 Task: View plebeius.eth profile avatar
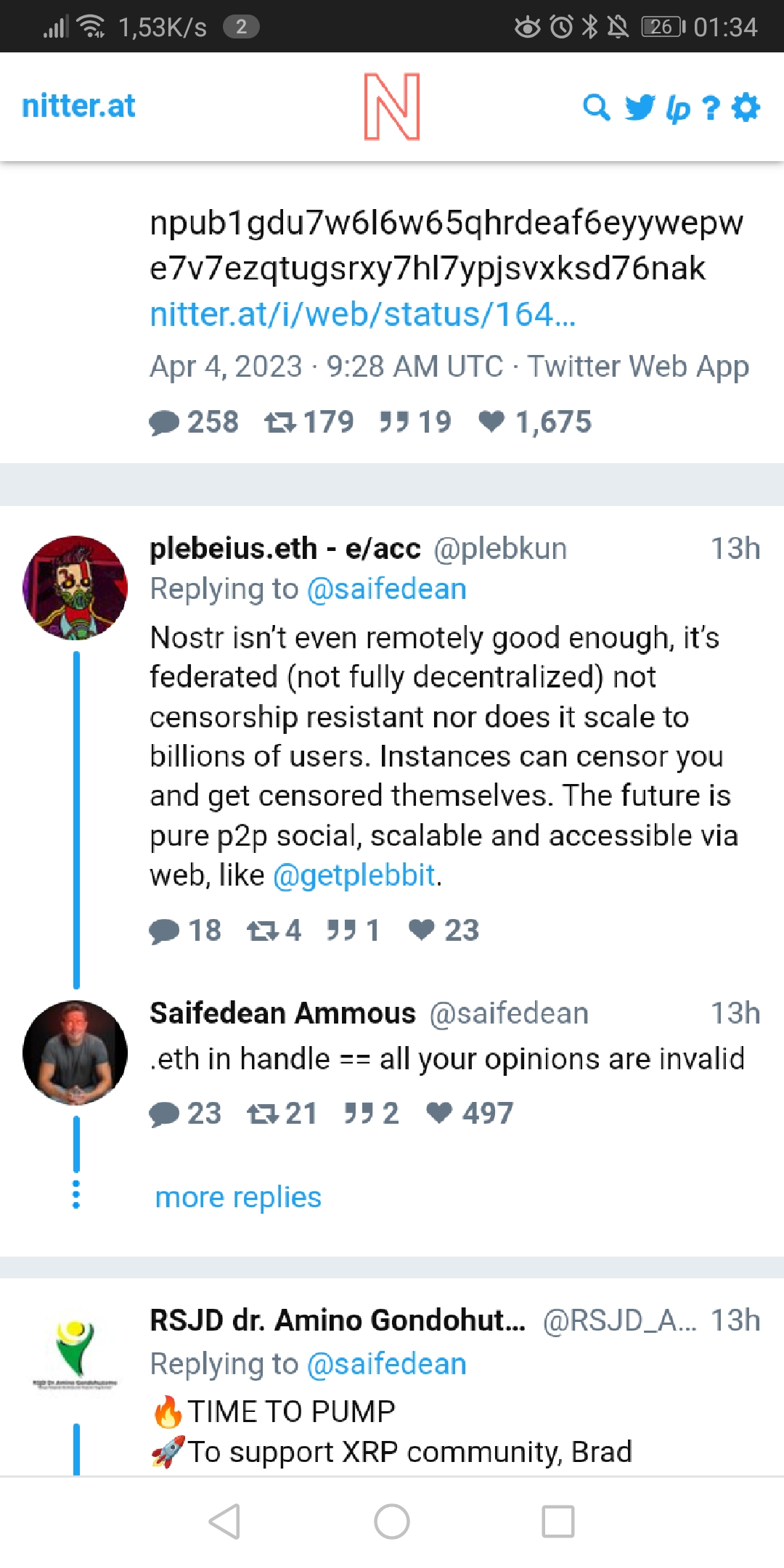pos(75,588)
